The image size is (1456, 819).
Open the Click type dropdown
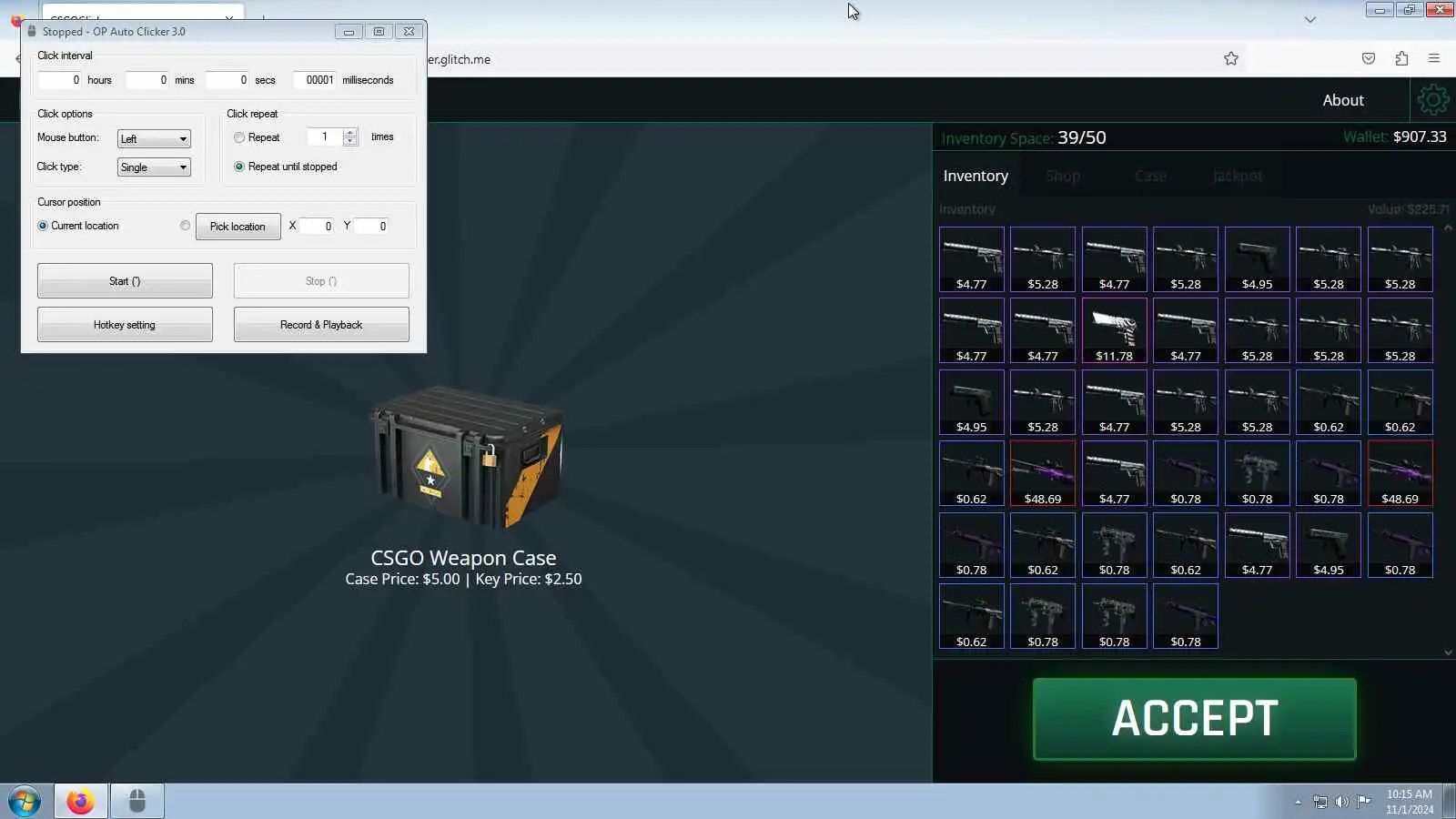[x=154, y=167]
